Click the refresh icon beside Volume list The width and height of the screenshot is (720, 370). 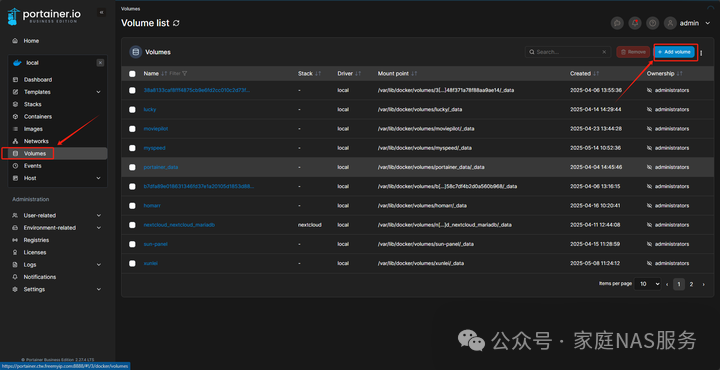176,23
